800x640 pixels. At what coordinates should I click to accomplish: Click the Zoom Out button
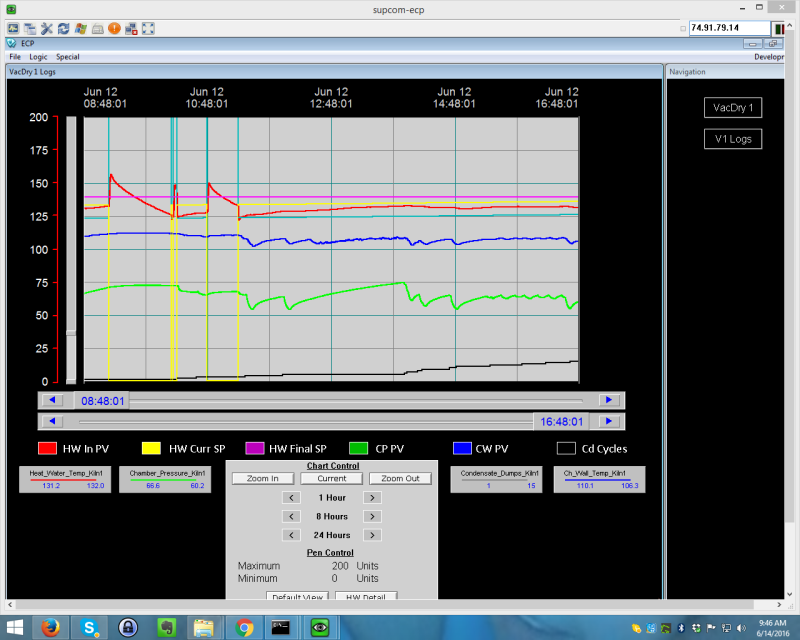(x=400, y=478)
